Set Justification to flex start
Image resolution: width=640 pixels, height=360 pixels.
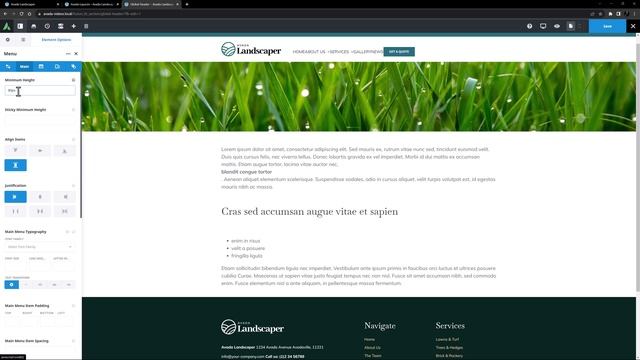coord(16,197)
